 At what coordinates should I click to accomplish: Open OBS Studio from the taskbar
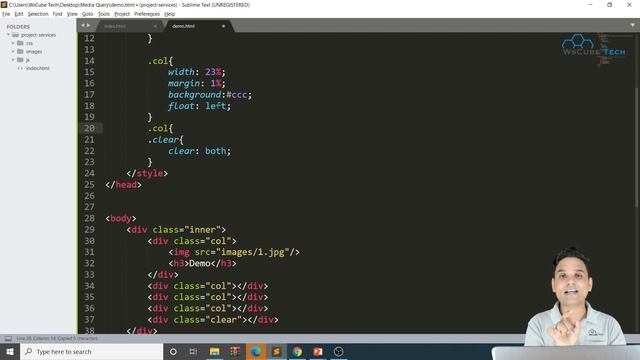338,352
